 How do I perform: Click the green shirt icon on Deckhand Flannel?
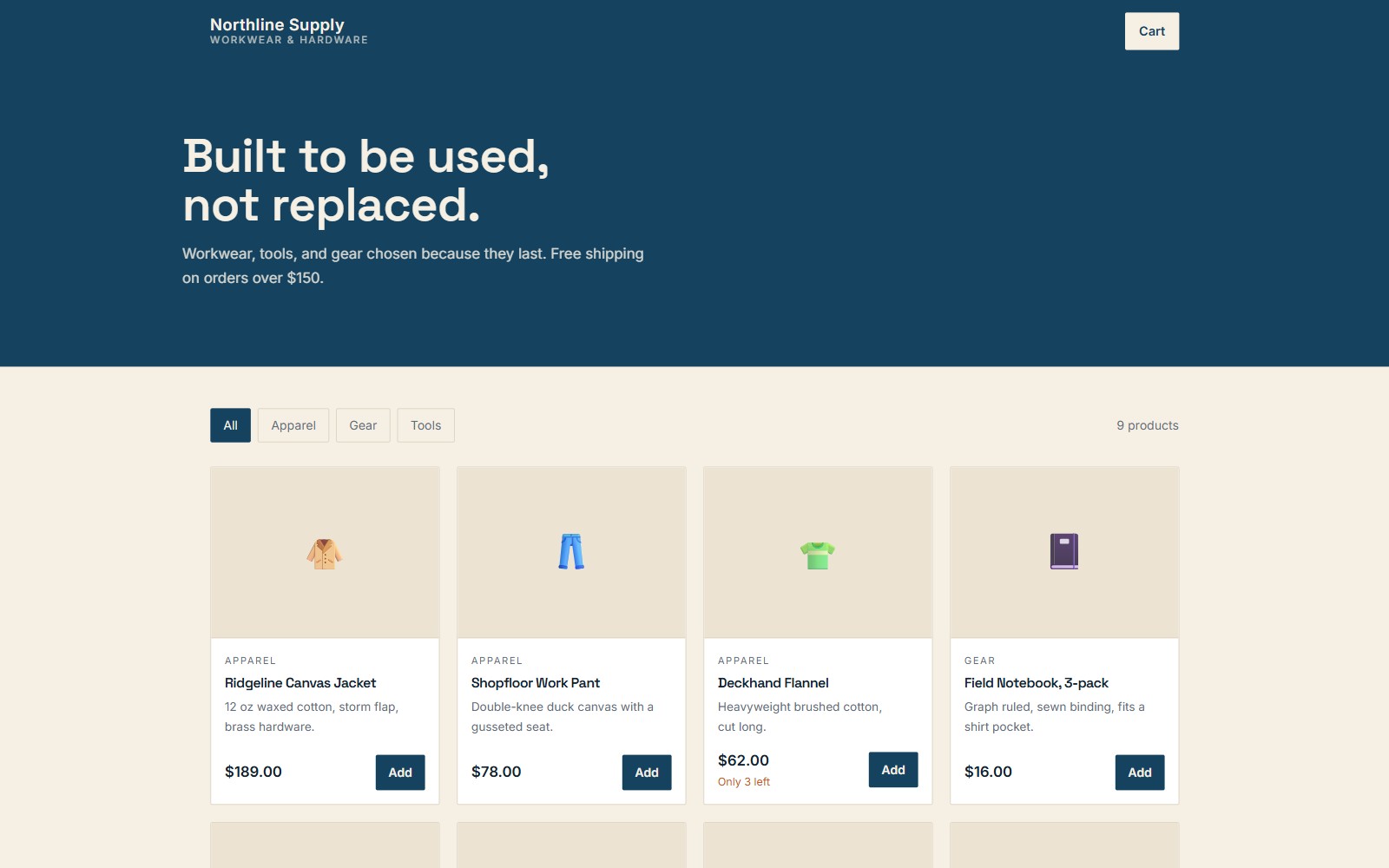click(818, 554)
